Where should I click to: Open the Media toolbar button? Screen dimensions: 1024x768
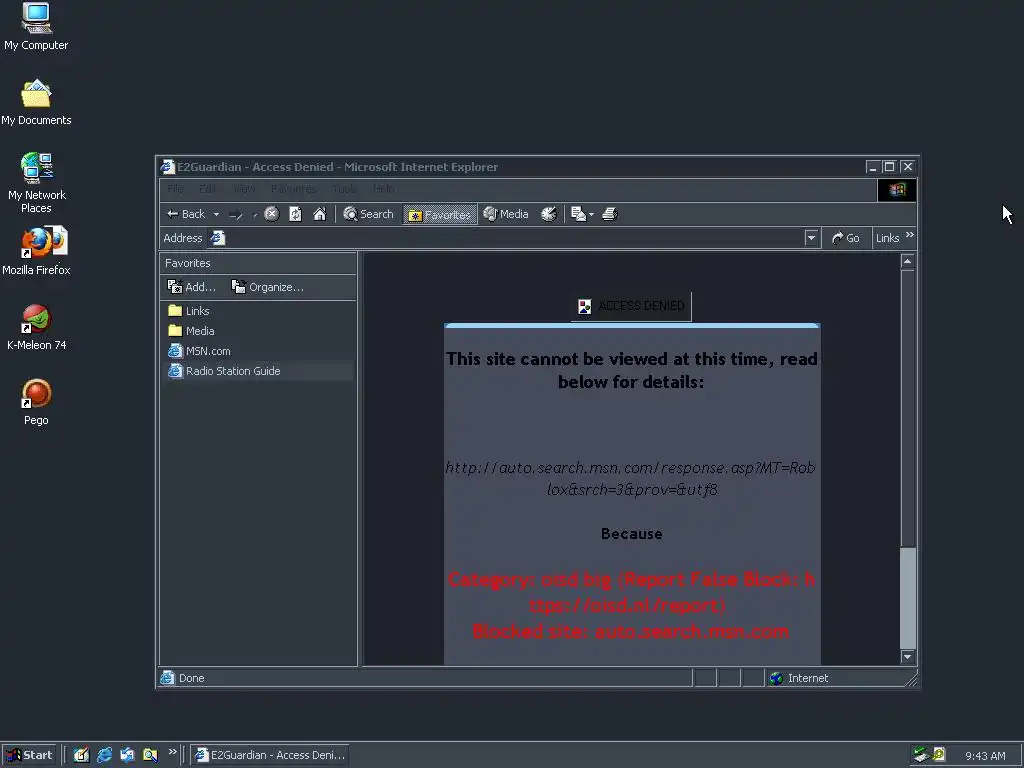[x=506, y=214]
